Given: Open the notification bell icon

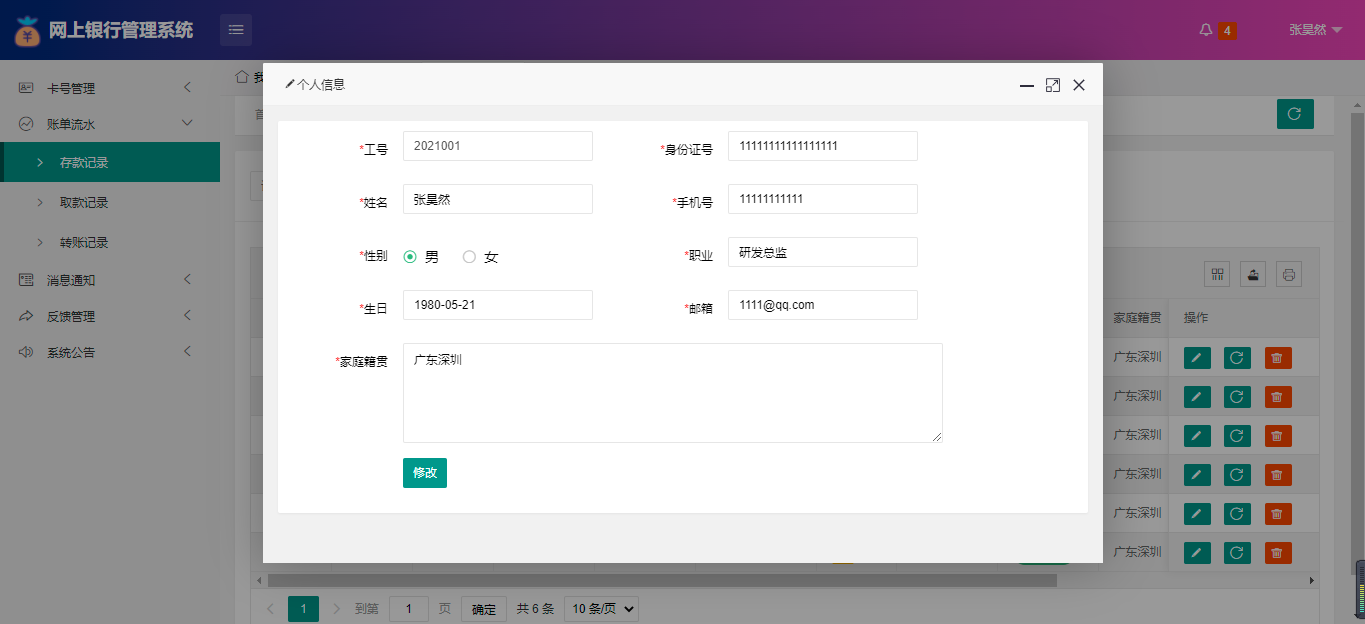Looking at the screenshot, I should pos(1206,30).
